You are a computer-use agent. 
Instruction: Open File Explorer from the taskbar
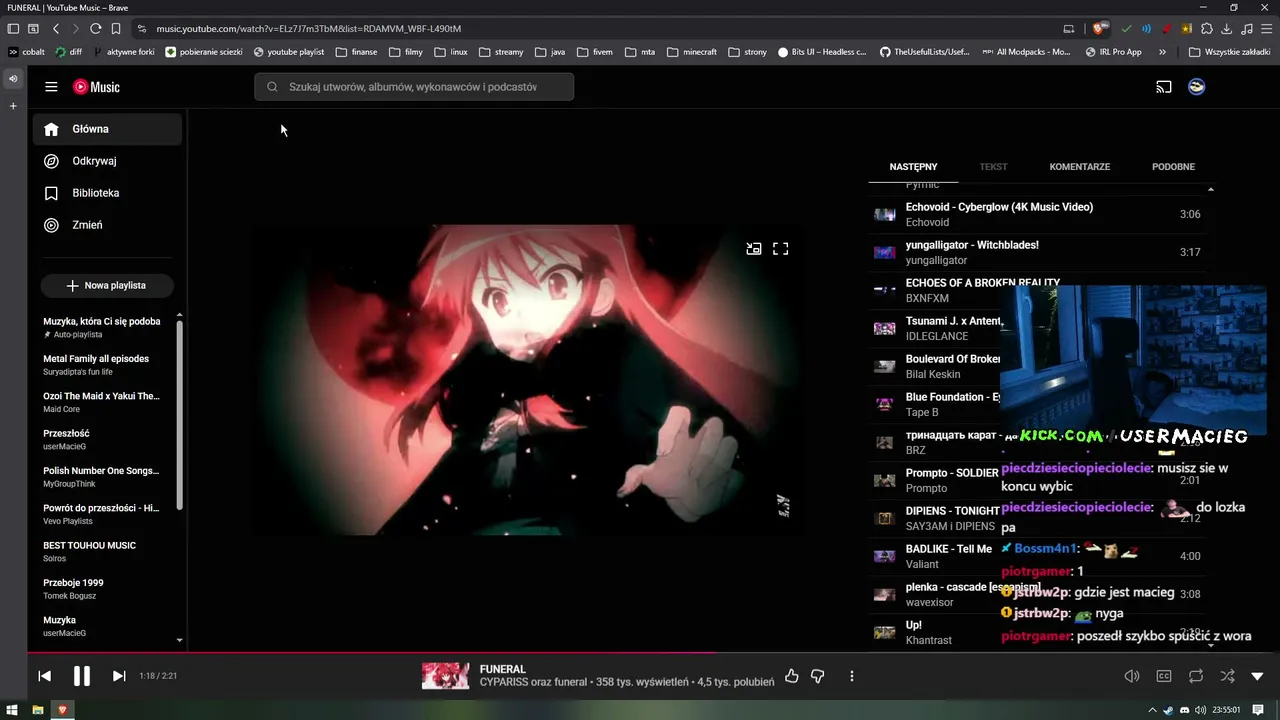pyautogui.click(x=38, y=710)
